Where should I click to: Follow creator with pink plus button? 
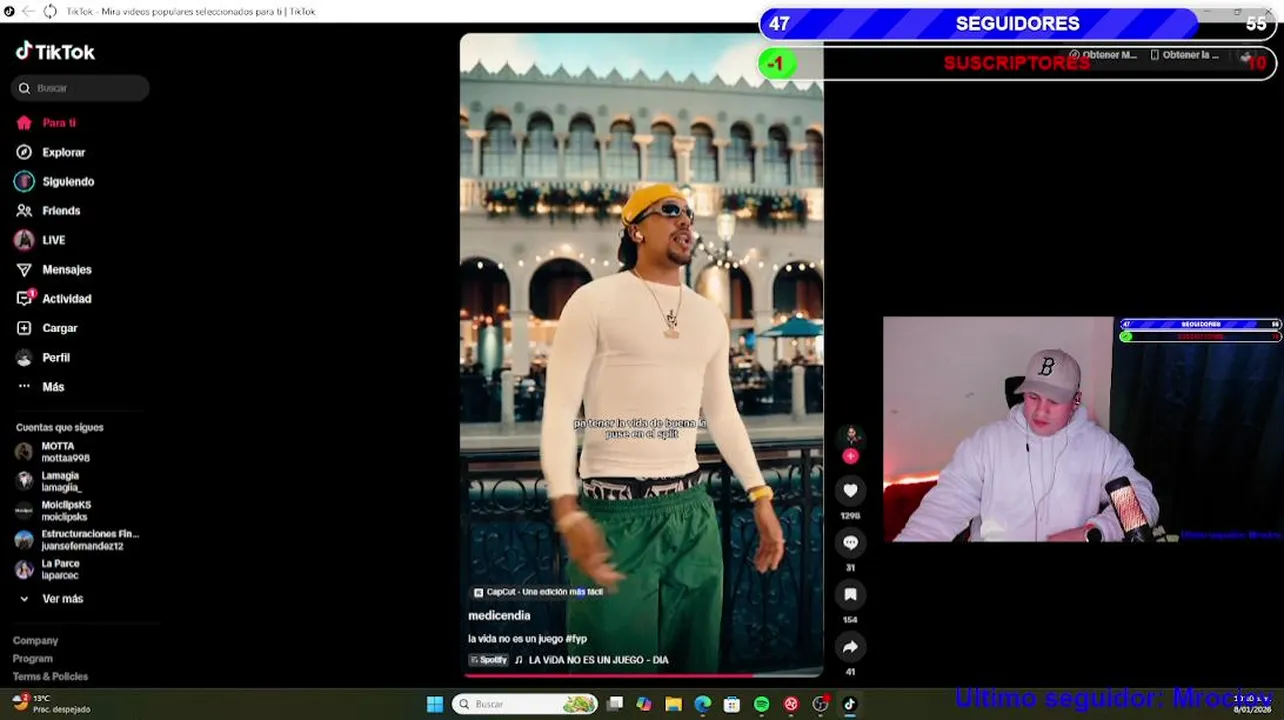point(850,456)
